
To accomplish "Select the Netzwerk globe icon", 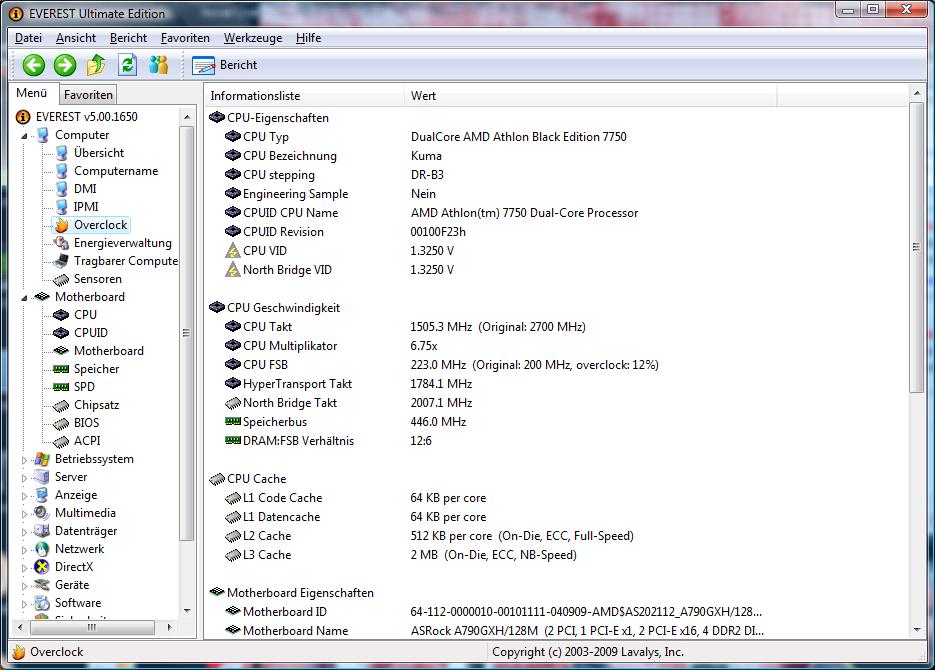I will tap(42, 549).
